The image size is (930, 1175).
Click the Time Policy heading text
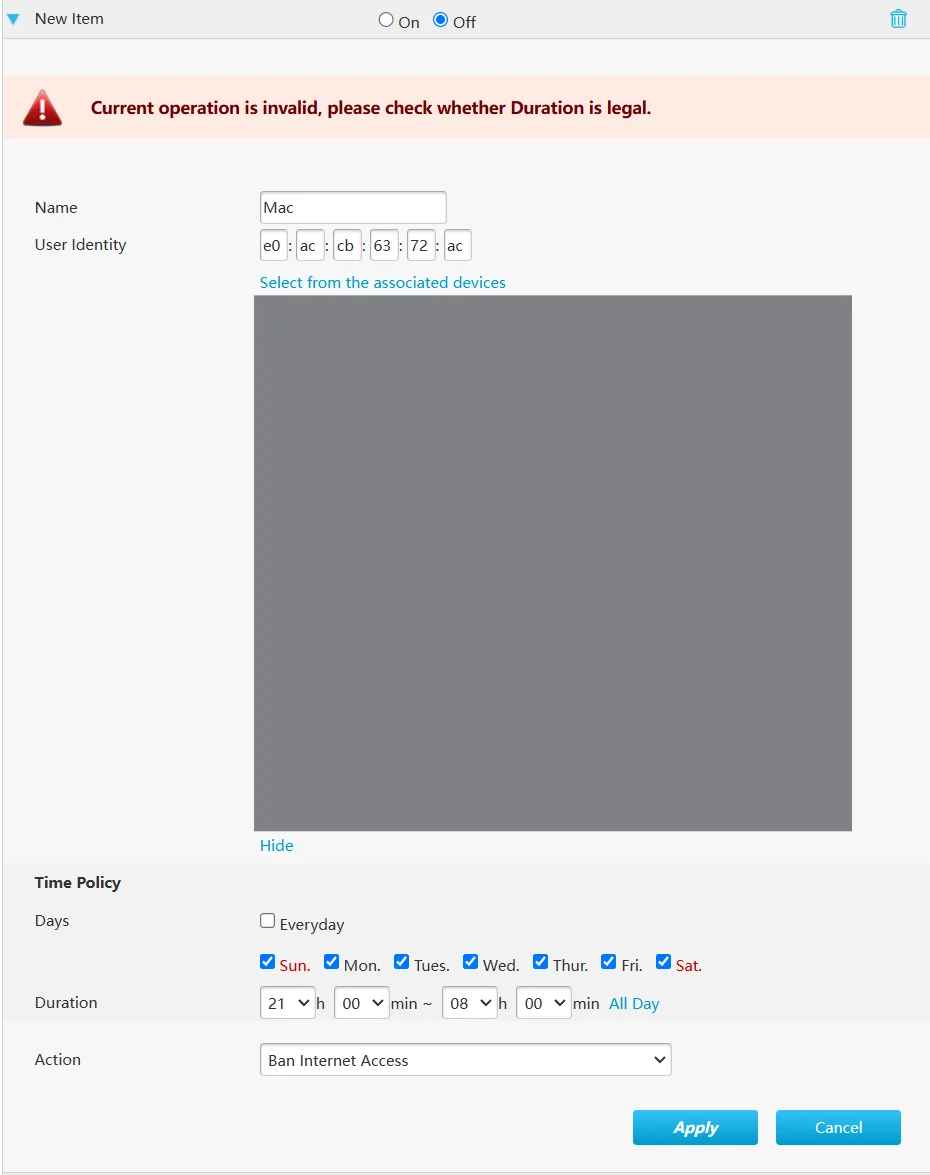77,883
